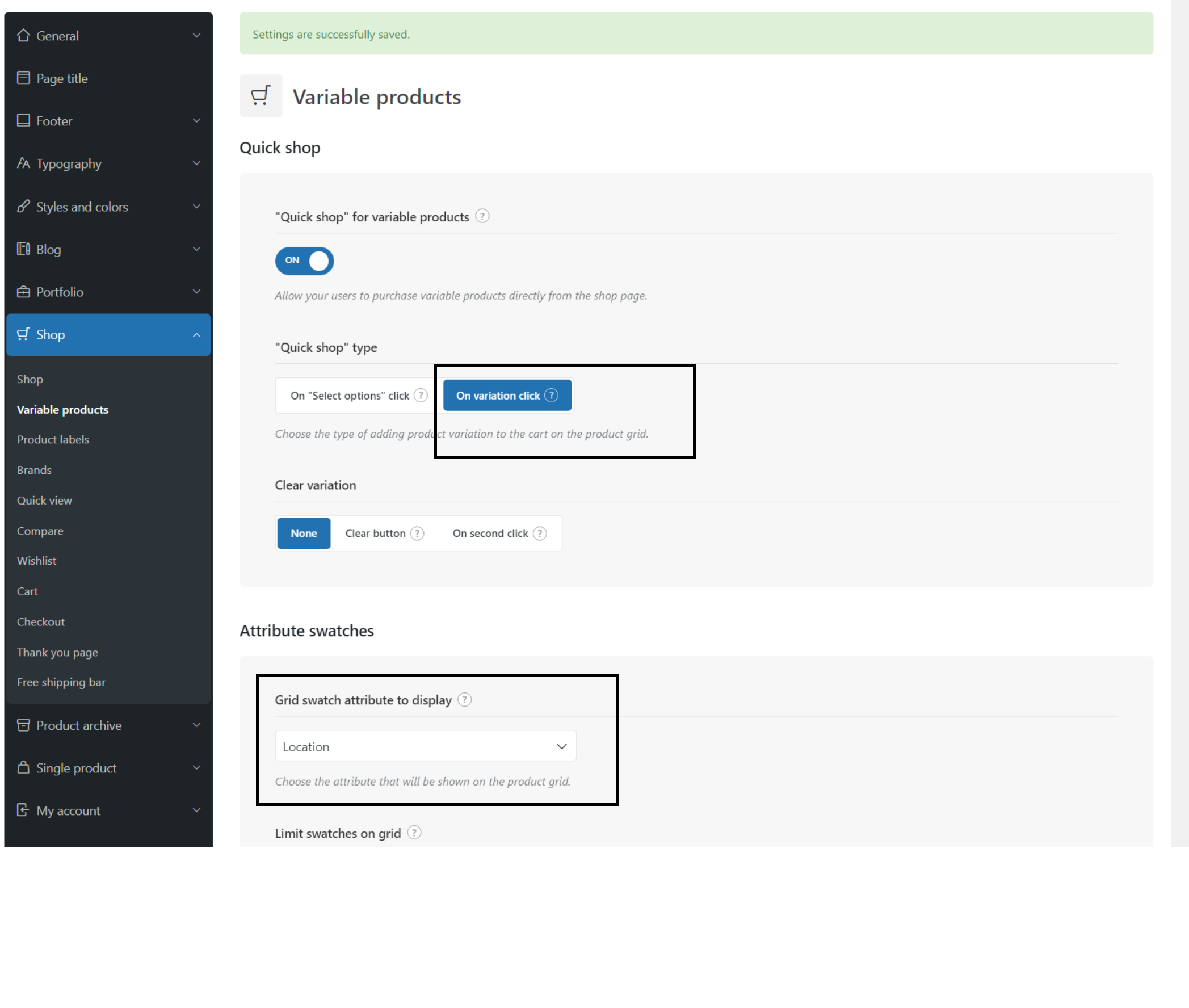
Task: Click the Page title icon
Action: pyautogui.click(x=23, y=78)
